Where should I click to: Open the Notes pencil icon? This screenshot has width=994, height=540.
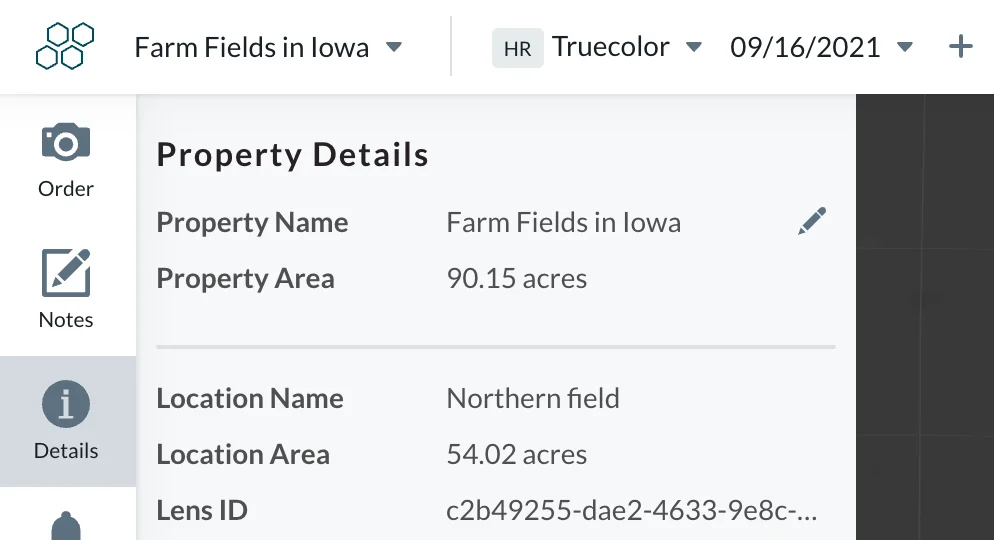click(x=66, y=273)
